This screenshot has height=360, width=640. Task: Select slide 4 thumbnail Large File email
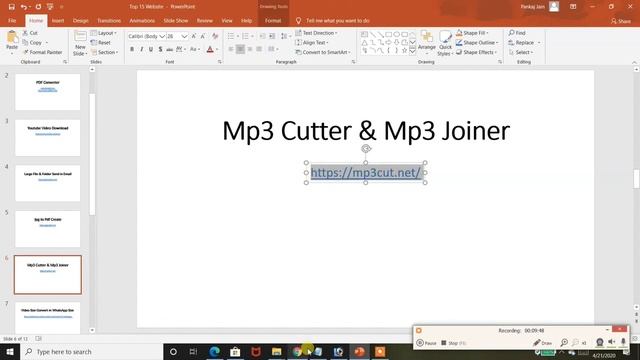pos(48,183)
